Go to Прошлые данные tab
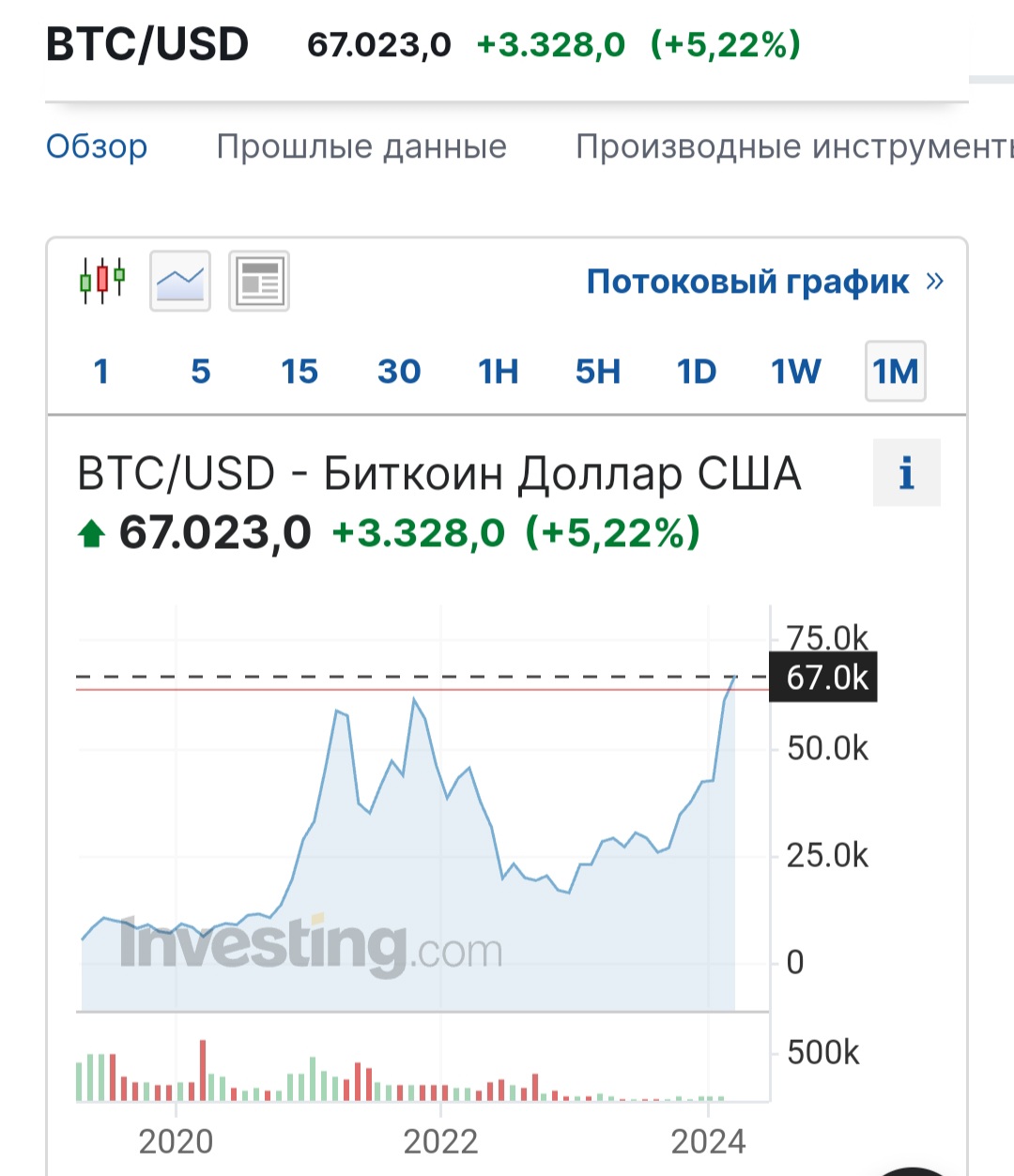Viewport: 1014px width, 1176px height. point(361,146)
